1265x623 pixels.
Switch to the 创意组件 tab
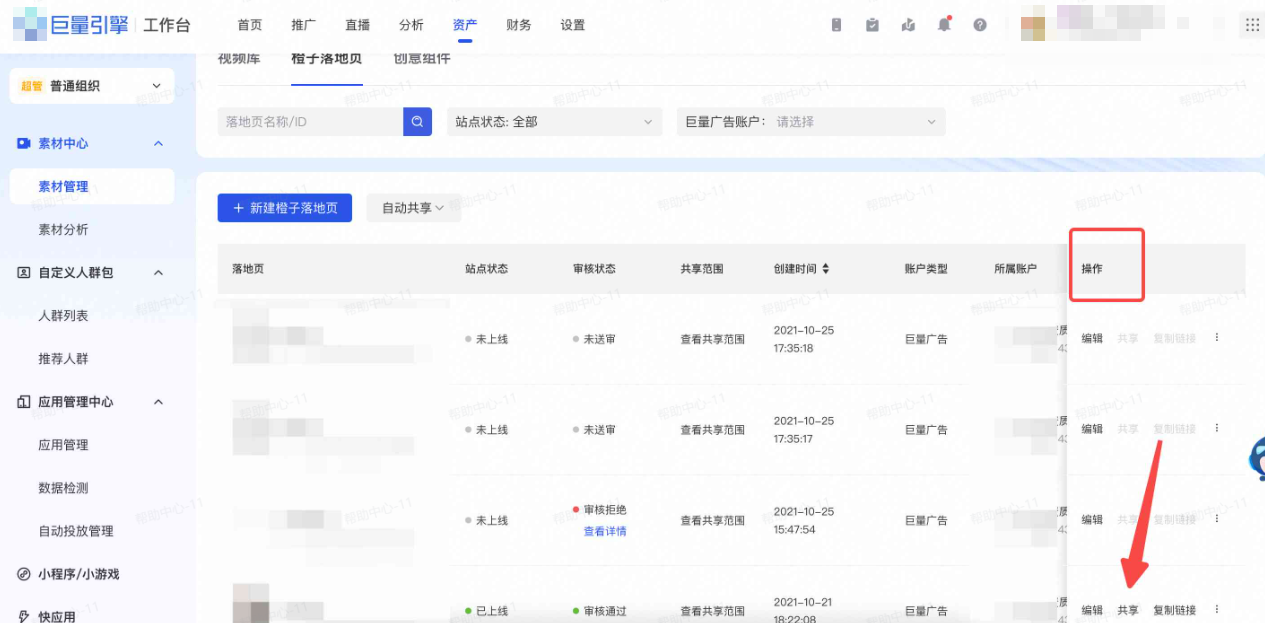point(422,58)
